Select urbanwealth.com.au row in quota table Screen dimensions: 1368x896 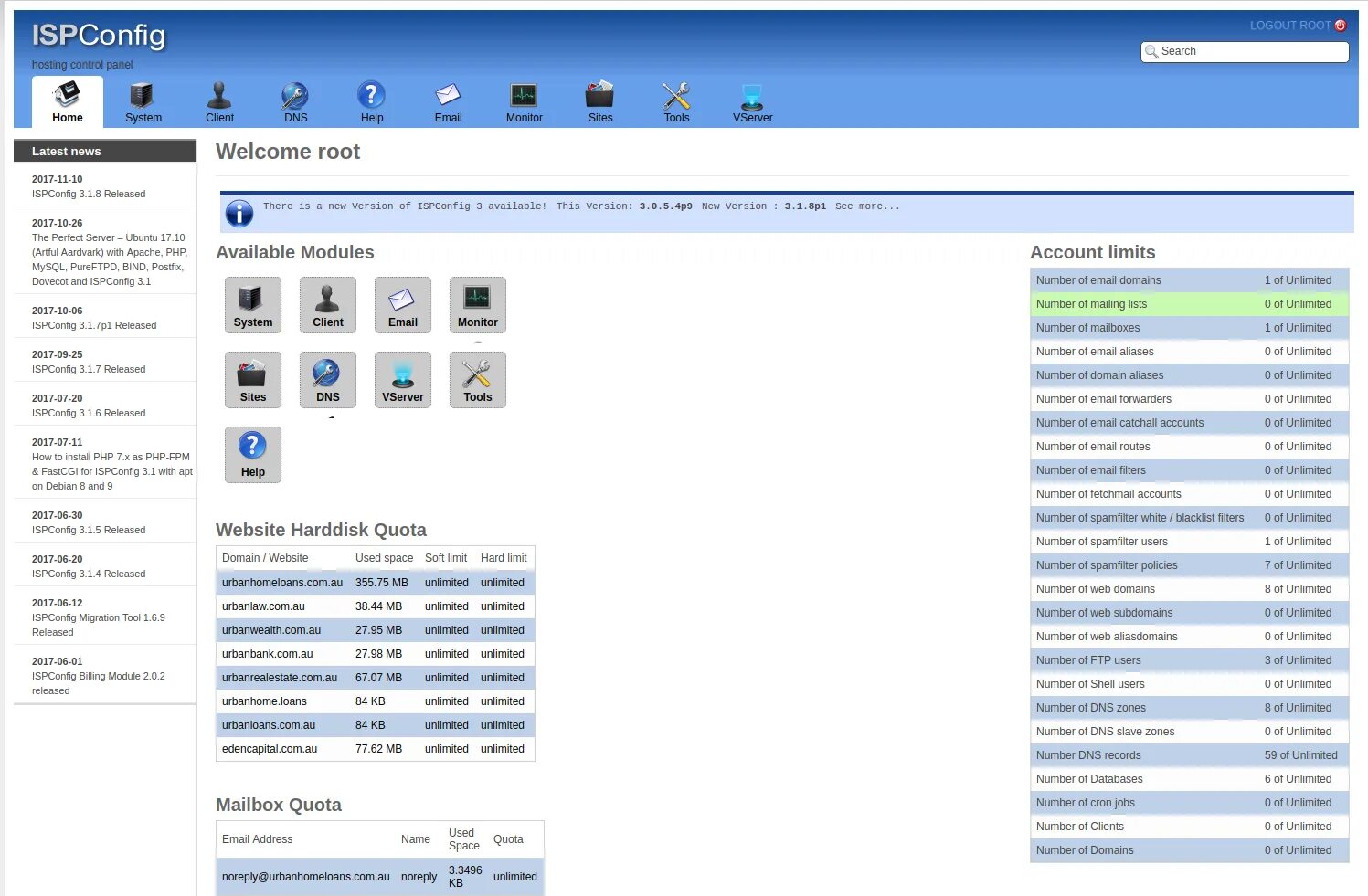(x=376, y=630)
